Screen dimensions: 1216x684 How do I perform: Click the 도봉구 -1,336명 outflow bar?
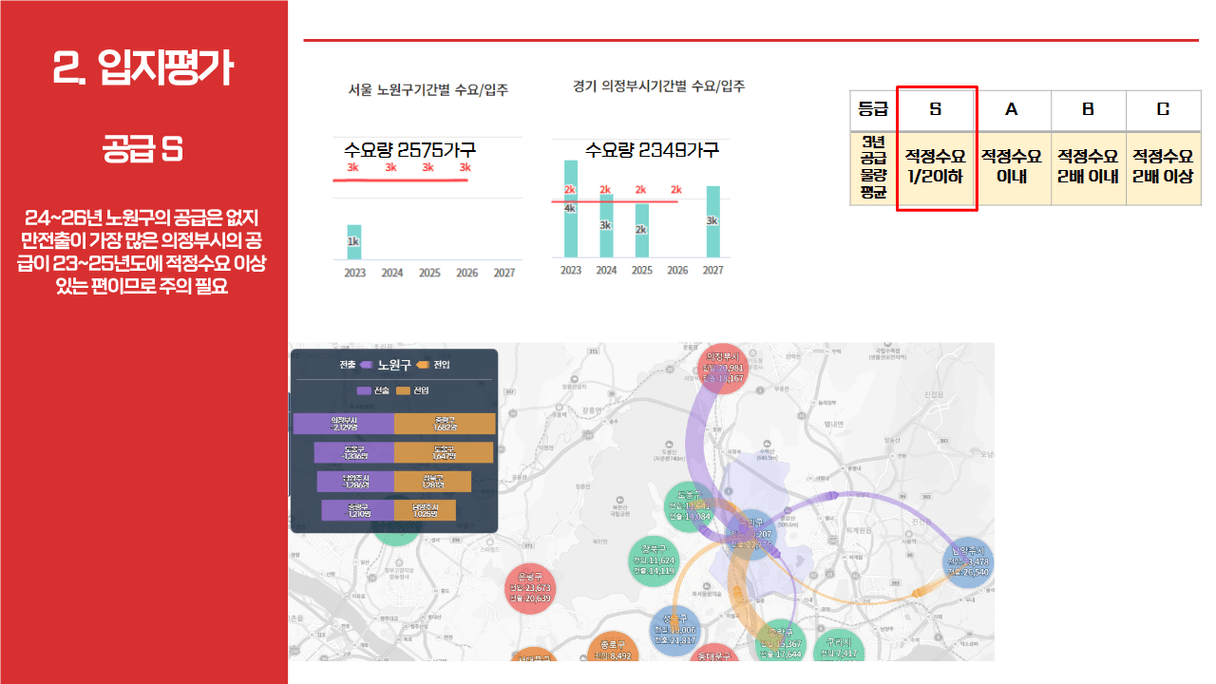(354, 452)
